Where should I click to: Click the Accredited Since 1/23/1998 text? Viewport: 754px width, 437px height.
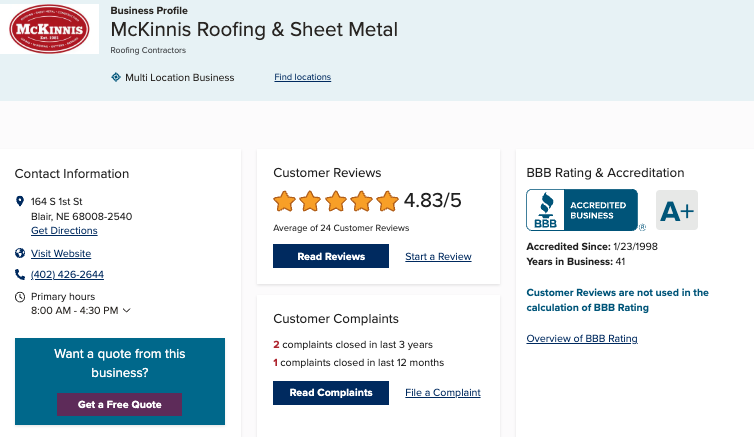point(592,247)
